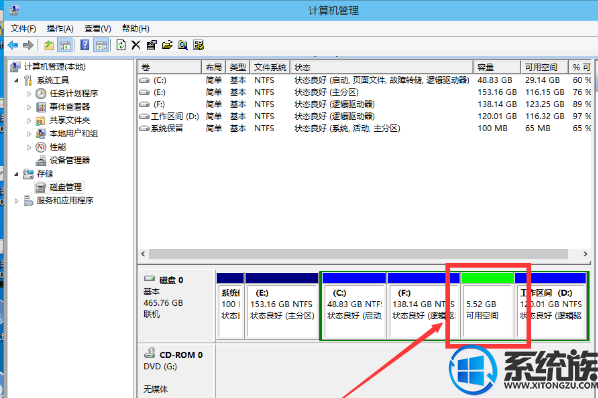Click the Up one level folder icon

(49, 45)
